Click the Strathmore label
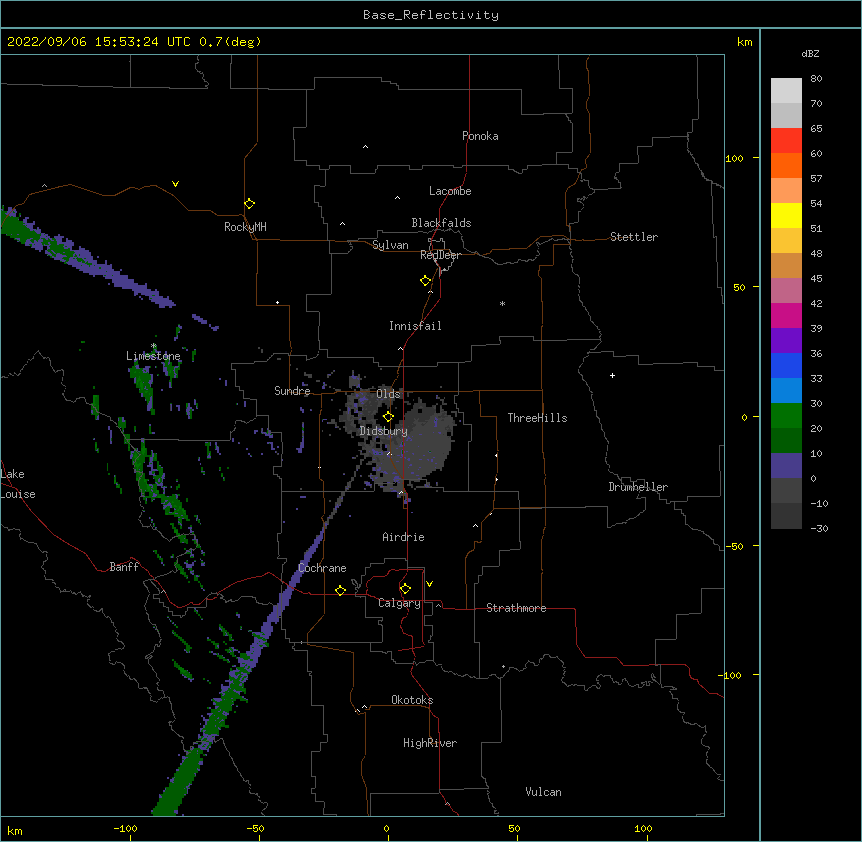The image size is (862, 842). click(516, 608)
